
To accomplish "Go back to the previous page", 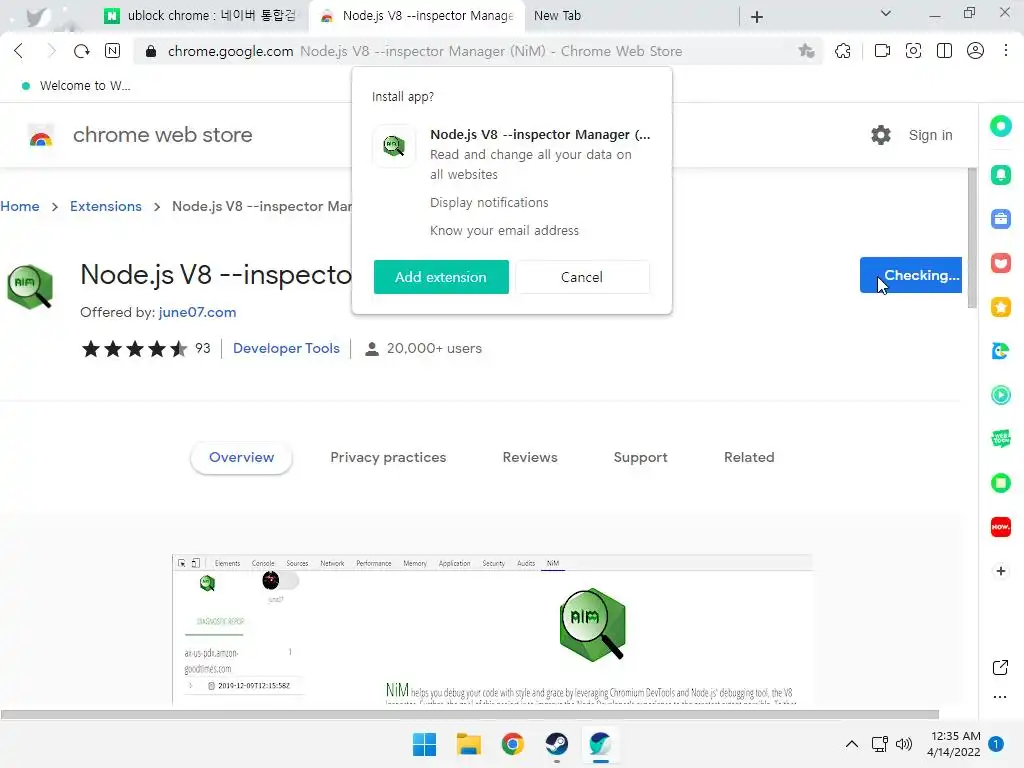I will 19,51.
